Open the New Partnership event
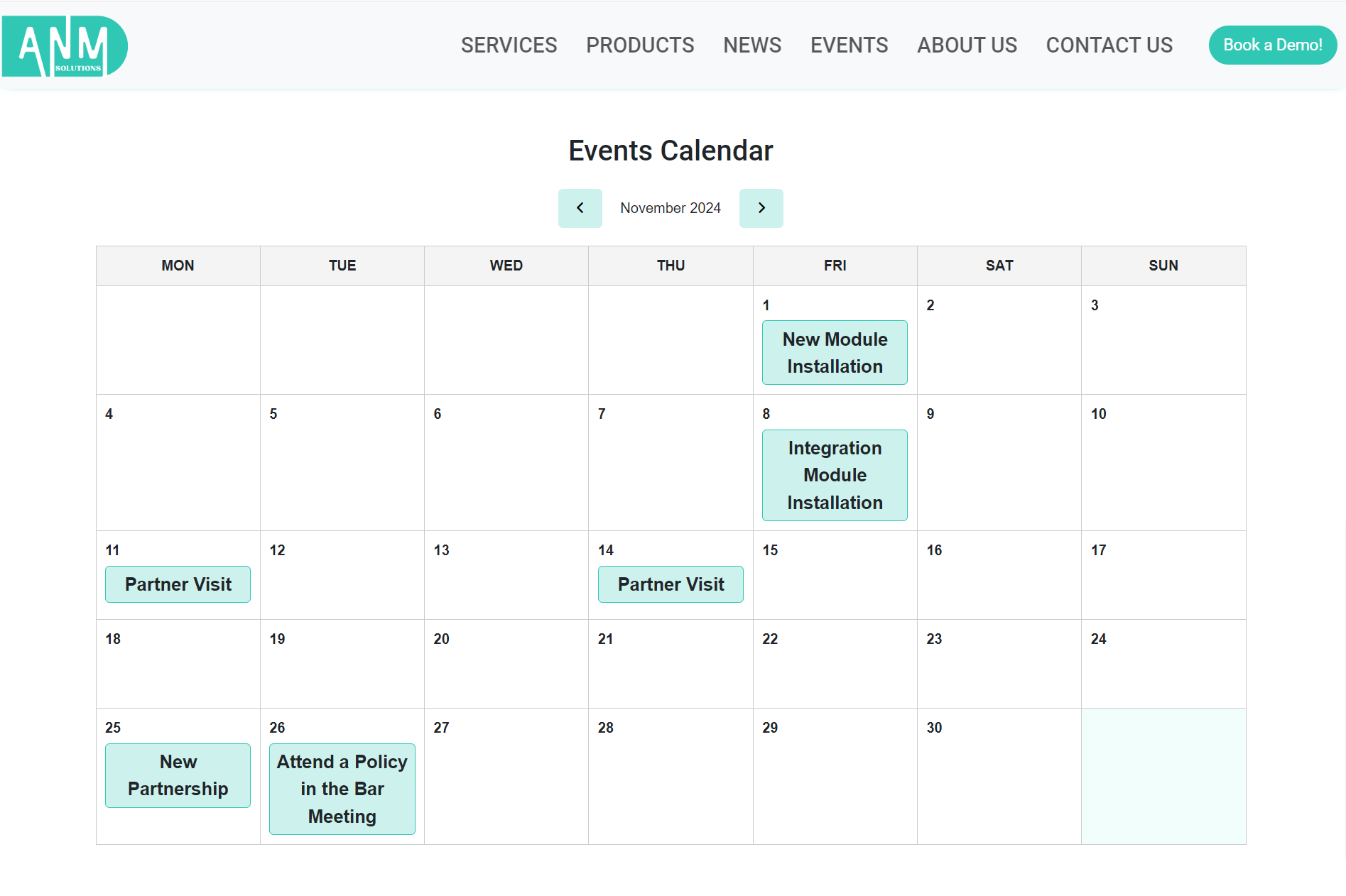 (x=178, y=775)
